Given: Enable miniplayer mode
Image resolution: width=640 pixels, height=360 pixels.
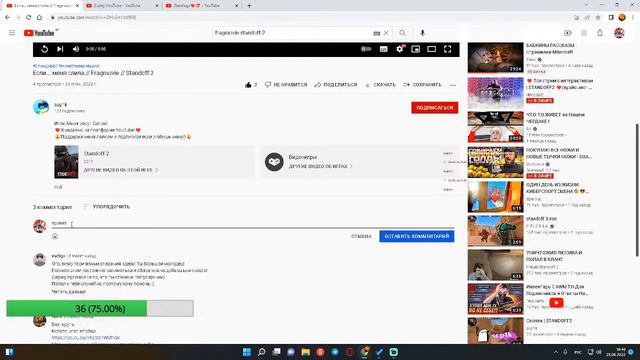Looking at the screenshot, I should click(x=416, y=49).
